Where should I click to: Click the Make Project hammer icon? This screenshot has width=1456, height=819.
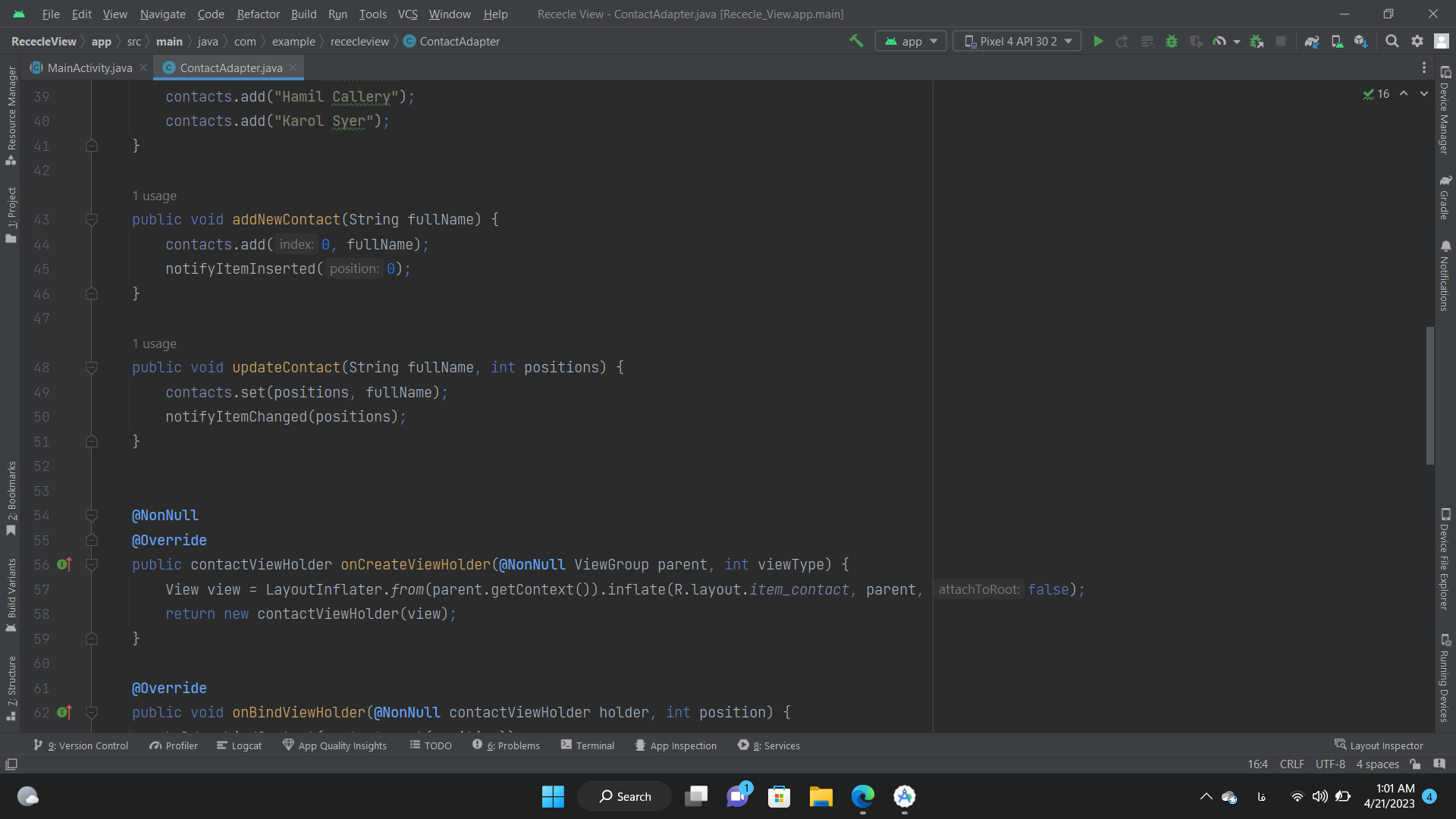(856, 41)
